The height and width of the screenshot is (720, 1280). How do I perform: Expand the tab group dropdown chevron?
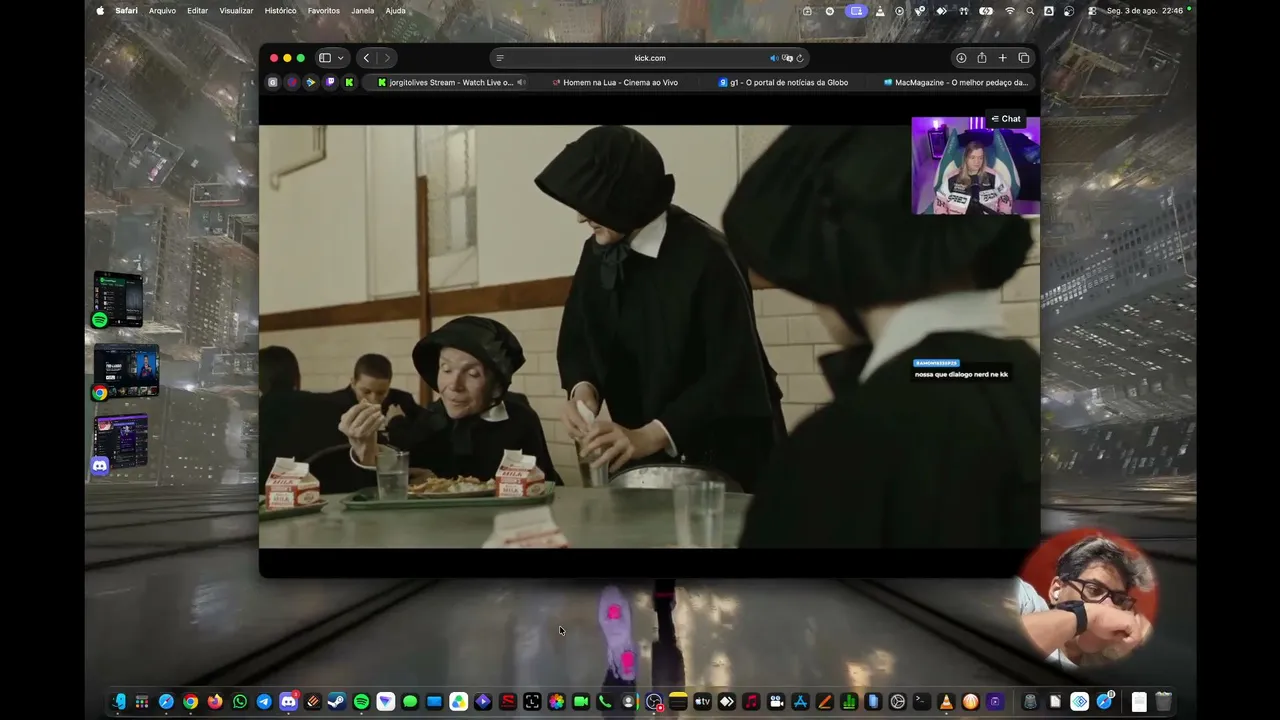pyautogui.click(x=341, y=58)
